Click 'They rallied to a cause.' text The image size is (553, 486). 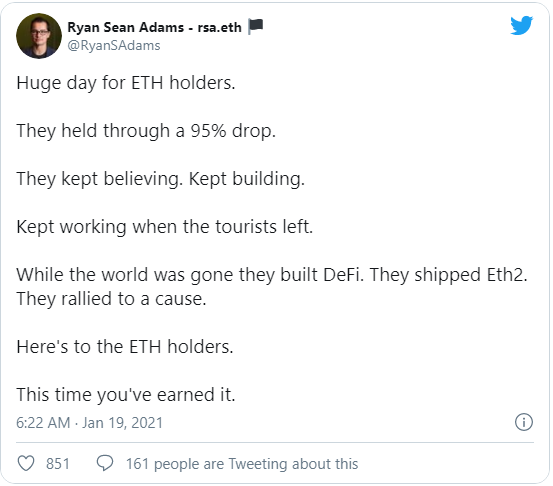(111, 299)
